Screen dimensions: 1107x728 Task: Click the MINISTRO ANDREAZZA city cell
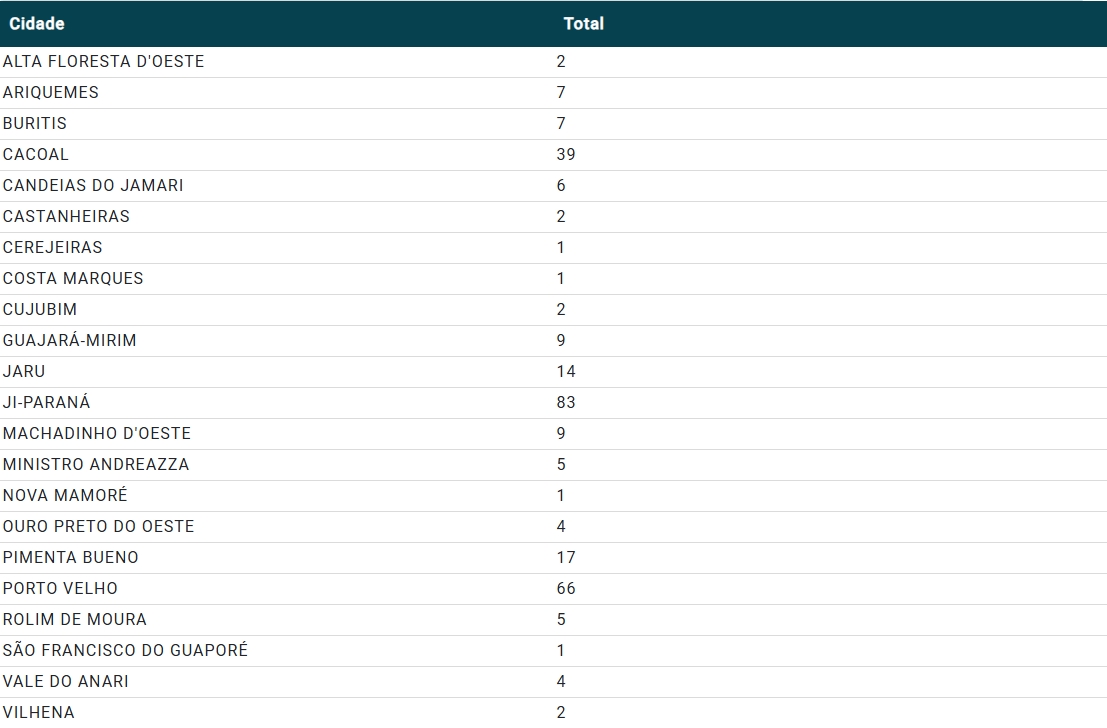pos(96,465)
